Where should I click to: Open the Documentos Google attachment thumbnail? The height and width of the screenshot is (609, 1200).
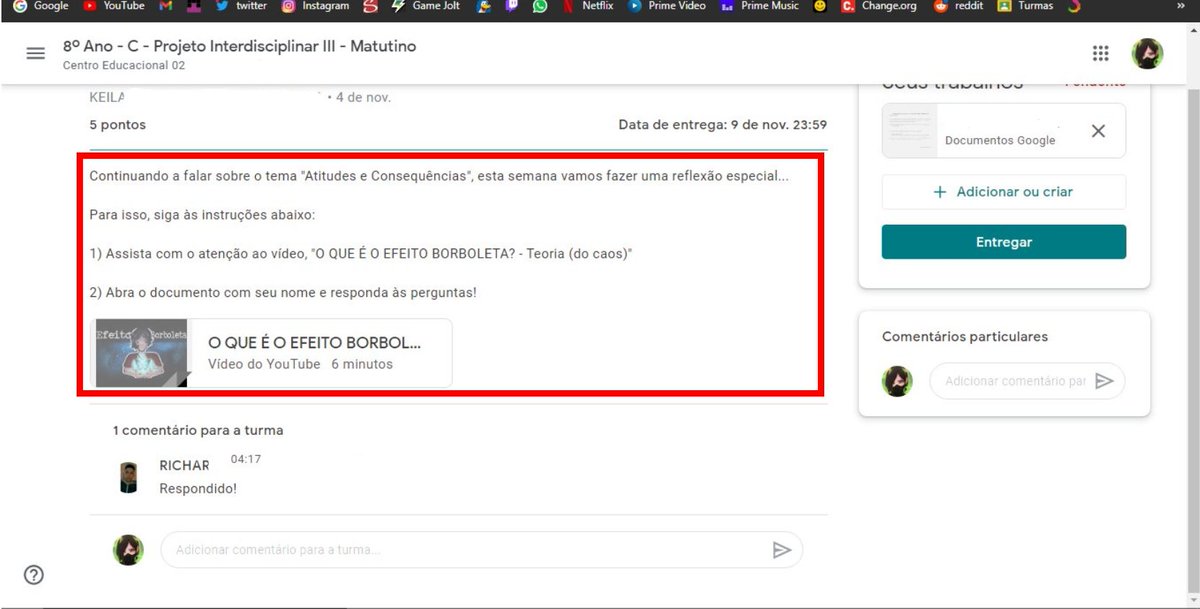click(x=910, y=131)
